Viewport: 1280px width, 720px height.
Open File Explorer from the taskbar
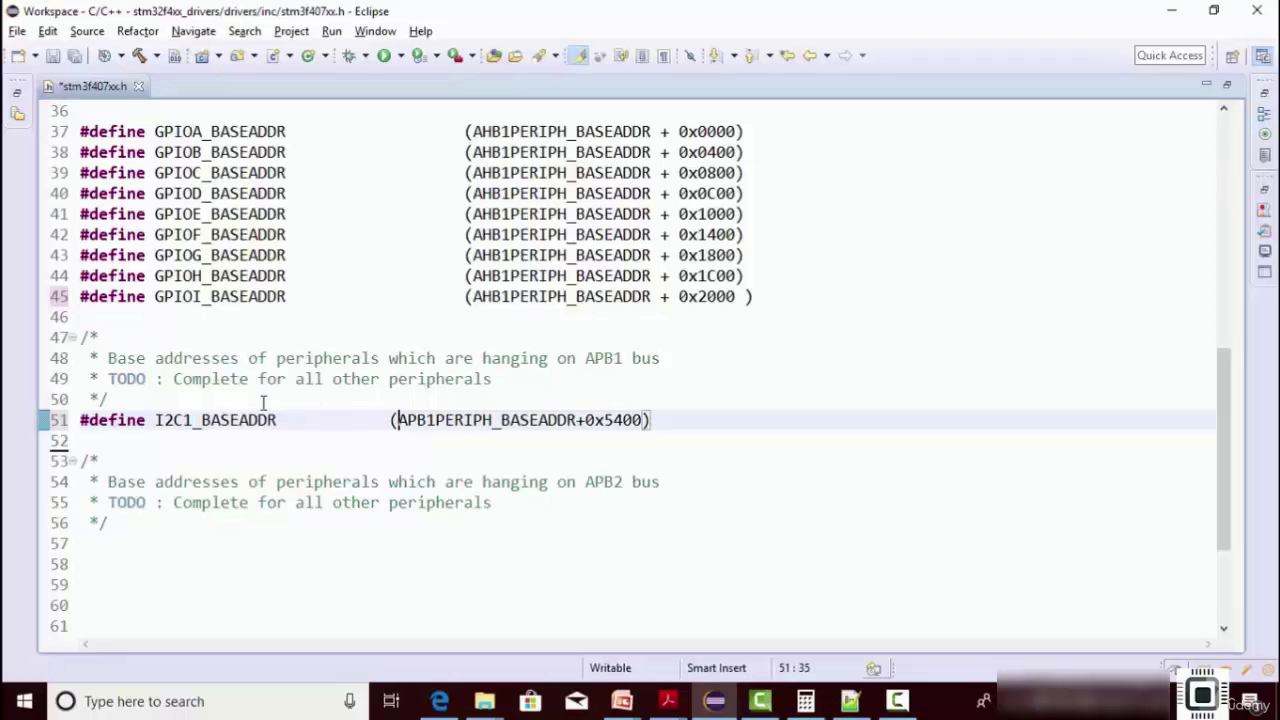(x=484, y=701)
